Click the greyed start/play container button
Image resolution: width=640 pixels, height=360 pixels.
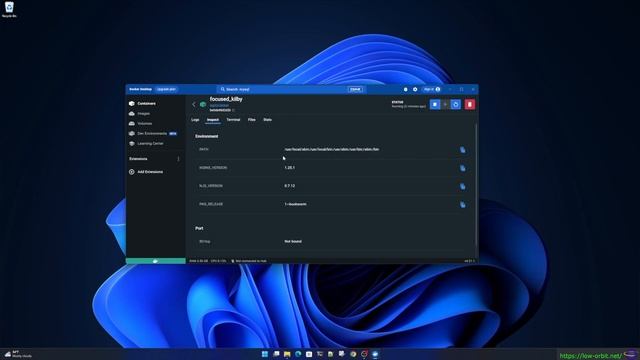coord(445,104)
